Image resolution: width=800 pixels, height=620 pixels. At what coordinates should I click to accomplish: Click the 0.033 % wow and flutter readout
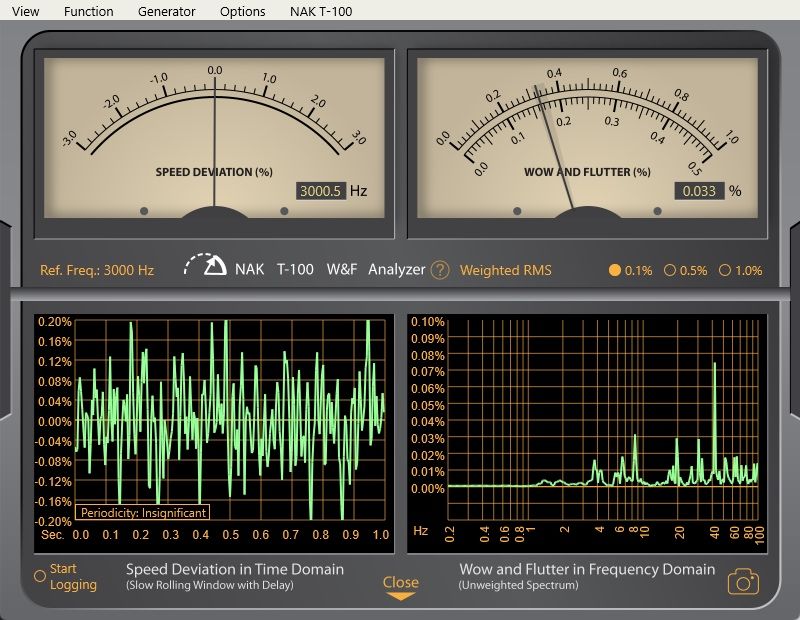tap(699, 191)
